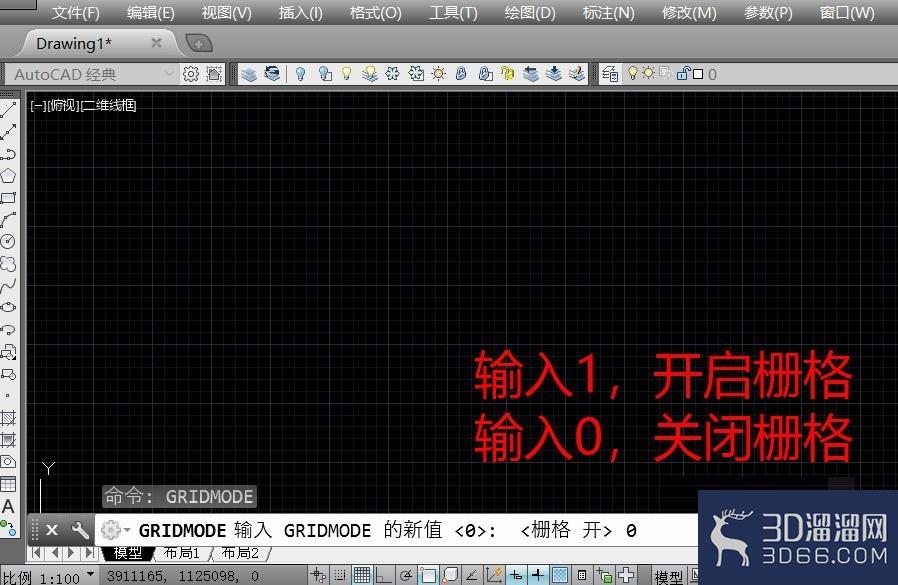Toggle 3D Object Snap in status bar
Viewport: 898px width, 585px height.
[x=450, y=575]
